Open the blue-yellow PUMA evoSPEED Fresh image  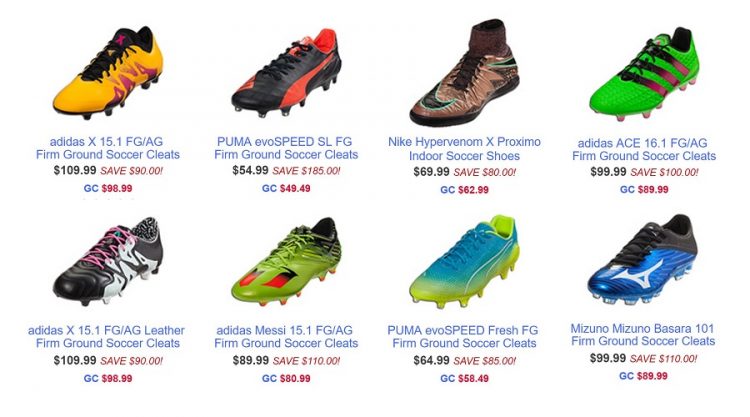click(x=464, y=261)
